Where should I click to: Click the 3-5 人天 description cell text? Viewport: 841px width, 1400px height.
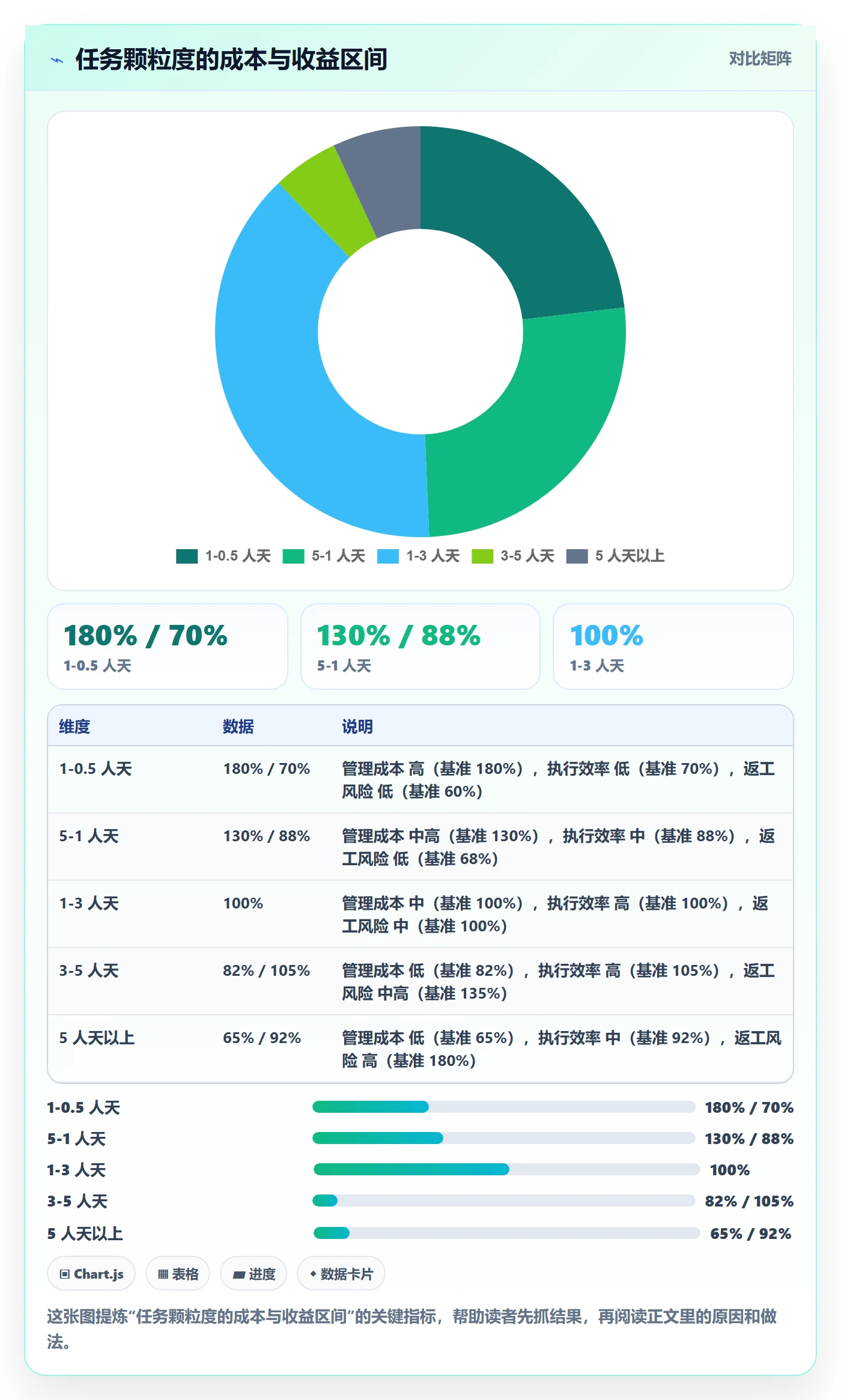[559, 982]
